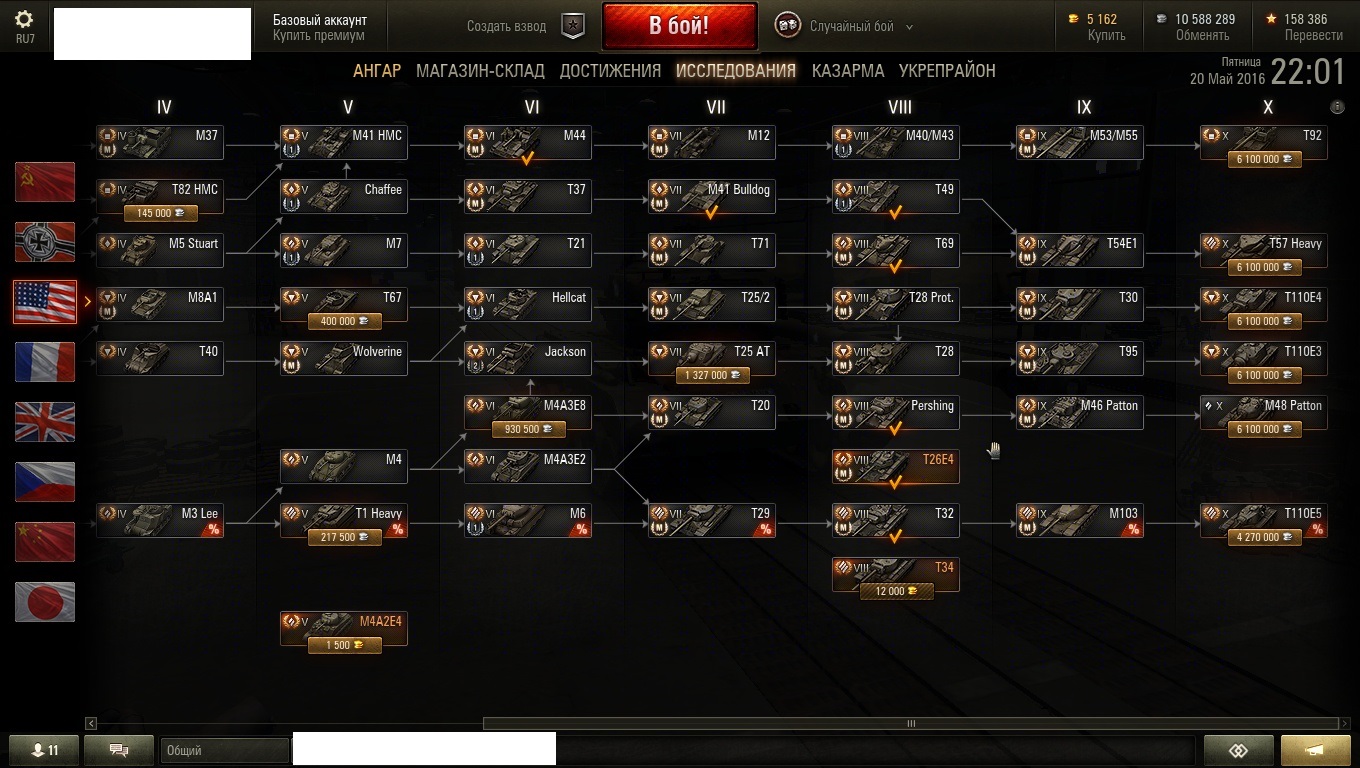
Task: Open settings gear menu
Action: coord(25,20)
